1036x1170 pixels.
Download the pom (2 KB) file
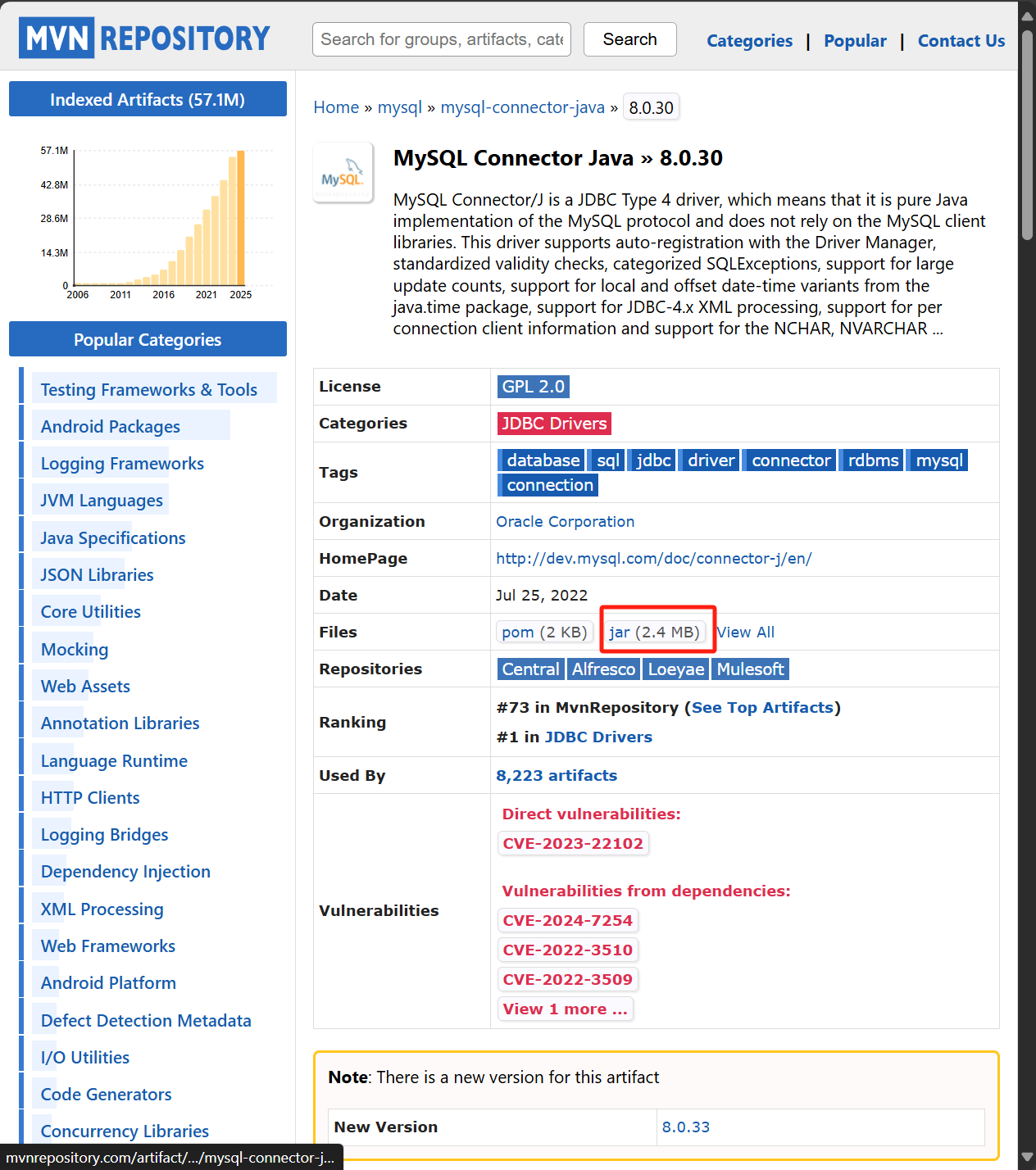(x=544, y=633)
